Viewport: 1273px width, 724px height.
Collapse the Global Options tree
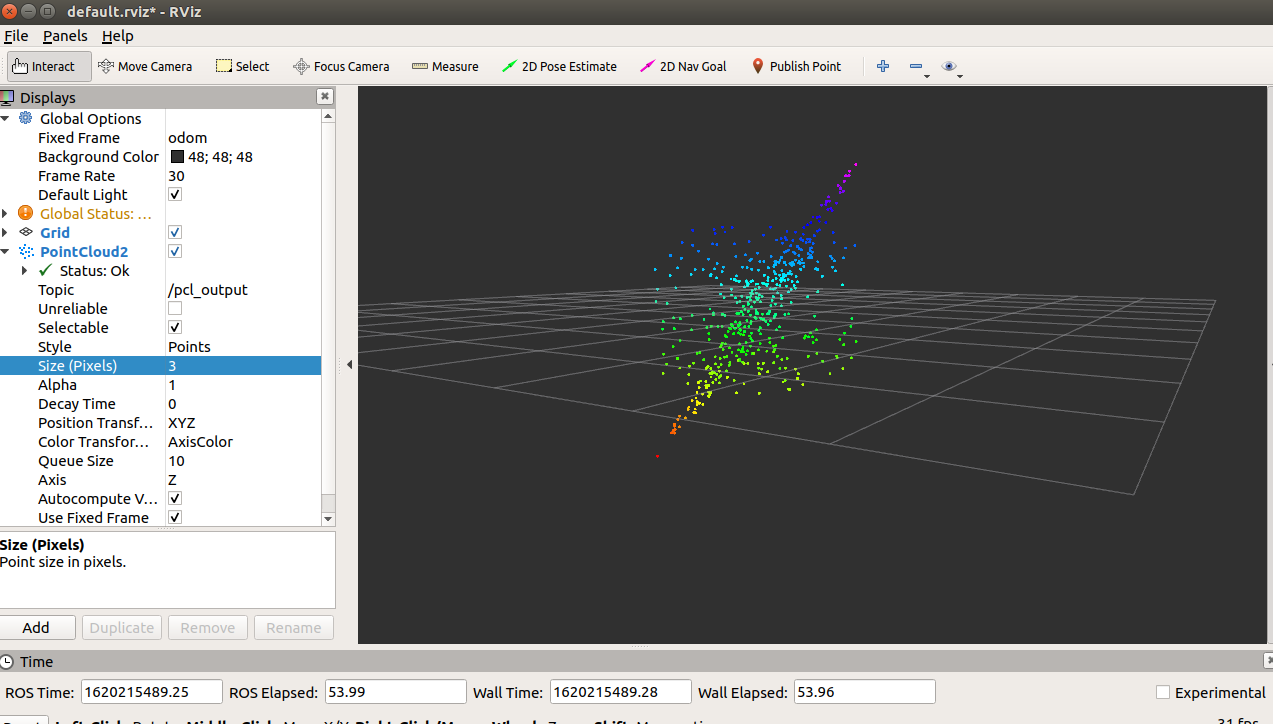point(5,118)
